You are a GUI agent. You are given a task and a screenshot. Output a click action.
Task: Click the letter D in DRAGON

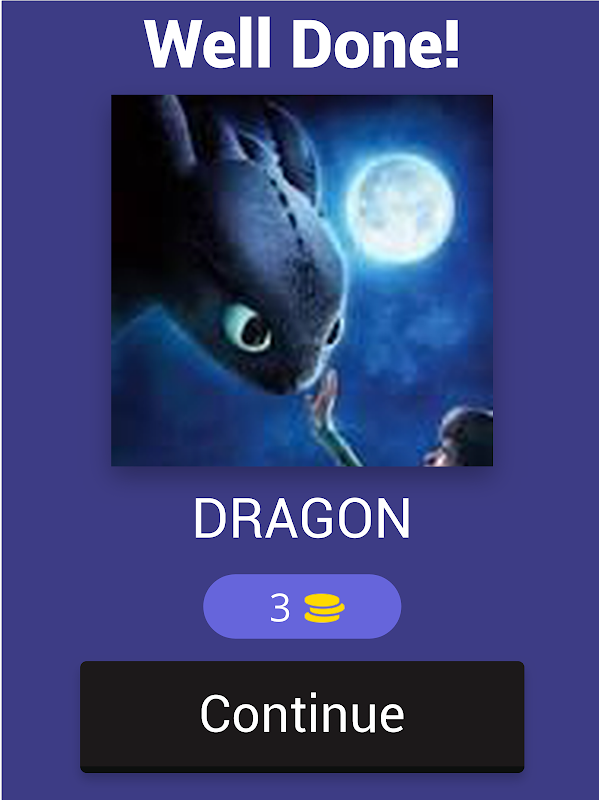[210, 518]
